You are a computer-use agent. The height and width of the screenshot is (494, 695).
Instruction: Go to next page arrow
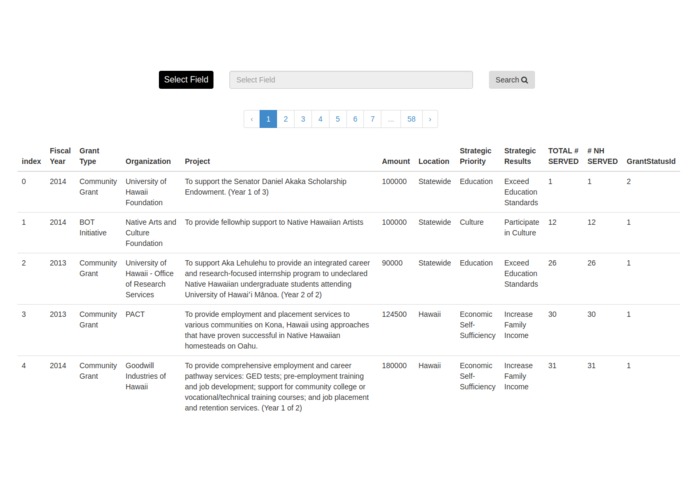(x=430, y=119)
